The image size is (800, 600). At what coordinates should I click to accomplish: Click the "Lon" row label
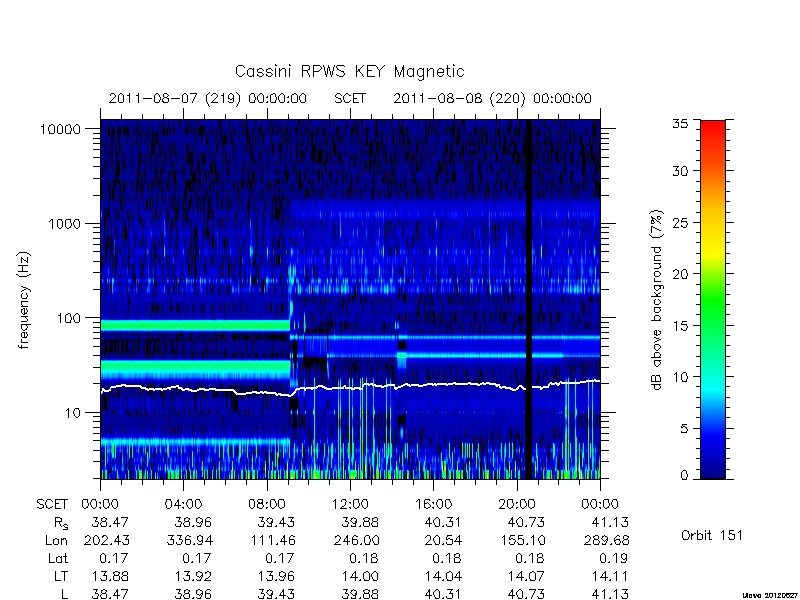coord(57,540)
